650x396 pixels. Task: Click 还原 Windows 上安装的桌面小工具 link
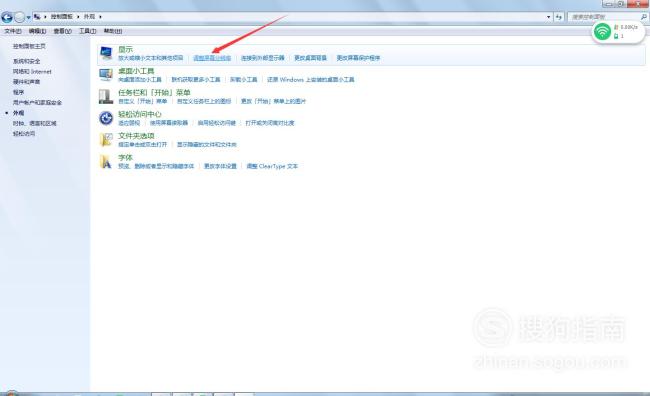311,80
